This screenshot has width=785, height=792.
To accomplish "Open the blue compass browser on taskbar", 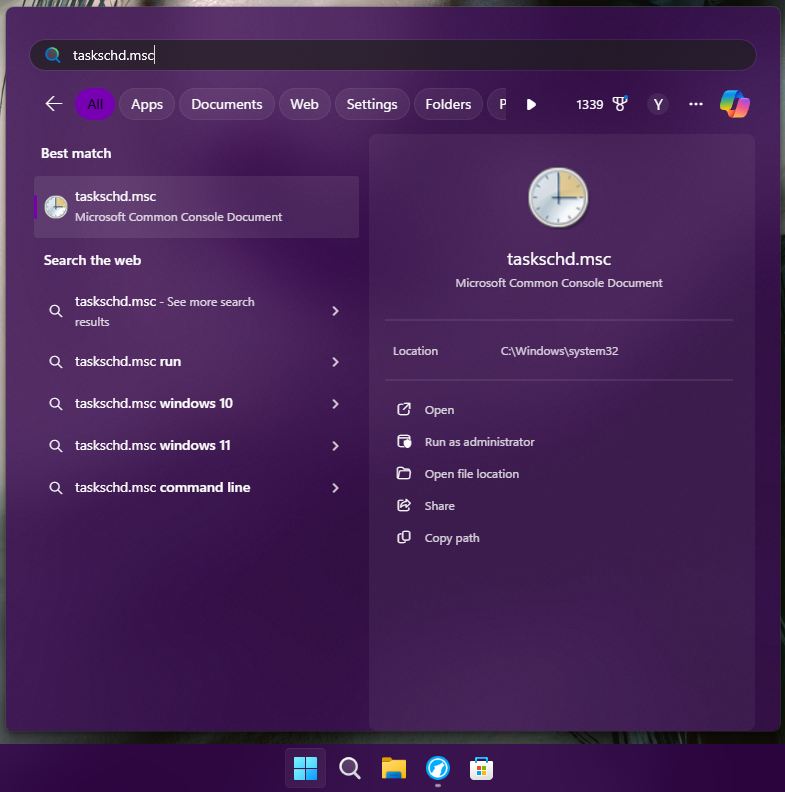I will tap(437, 768).
